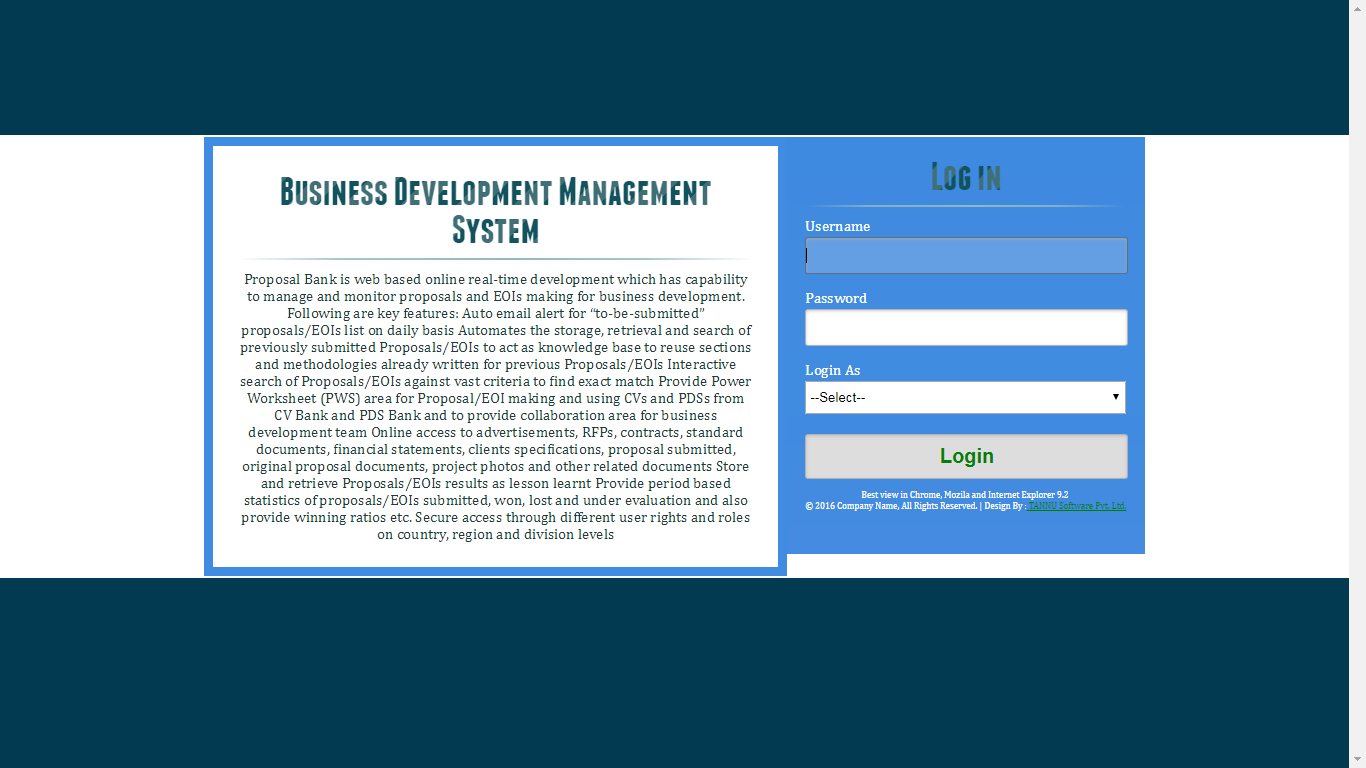1366x768 pixels.
Task: Click the Proposal Bank description paragraph
Action: tap(495, 407)
